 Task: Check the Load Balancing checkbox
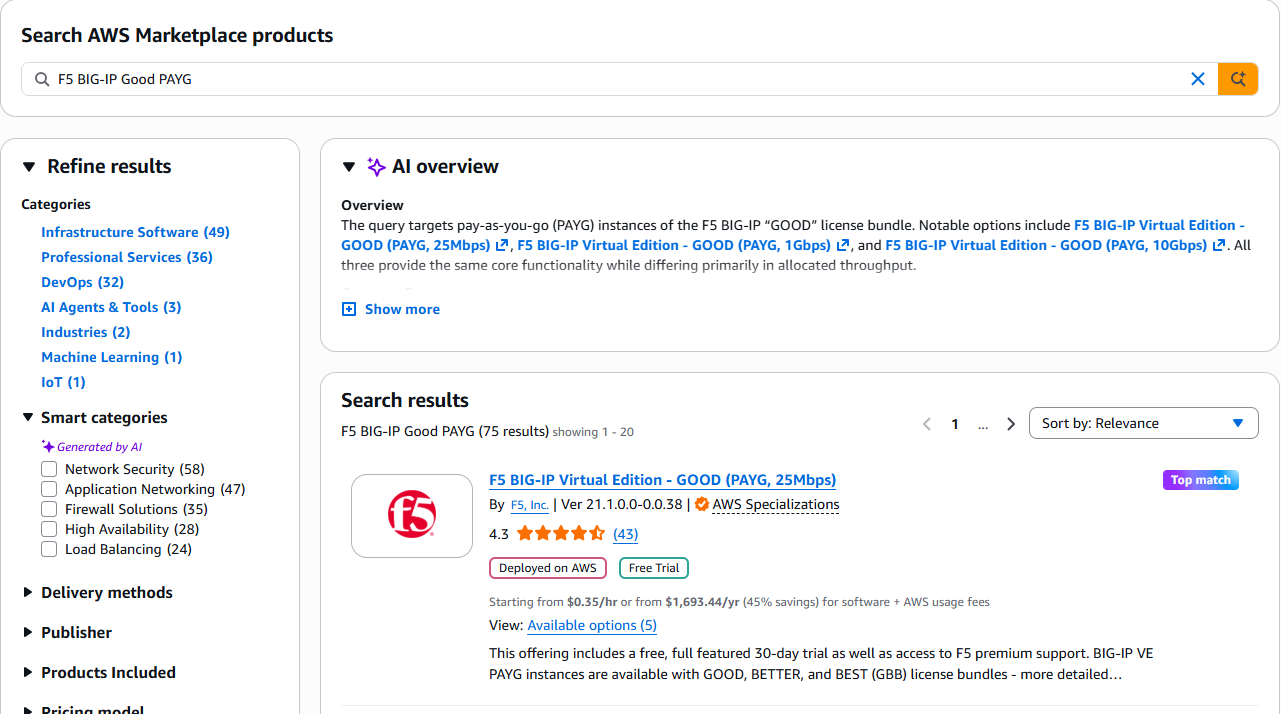[49, 549]
